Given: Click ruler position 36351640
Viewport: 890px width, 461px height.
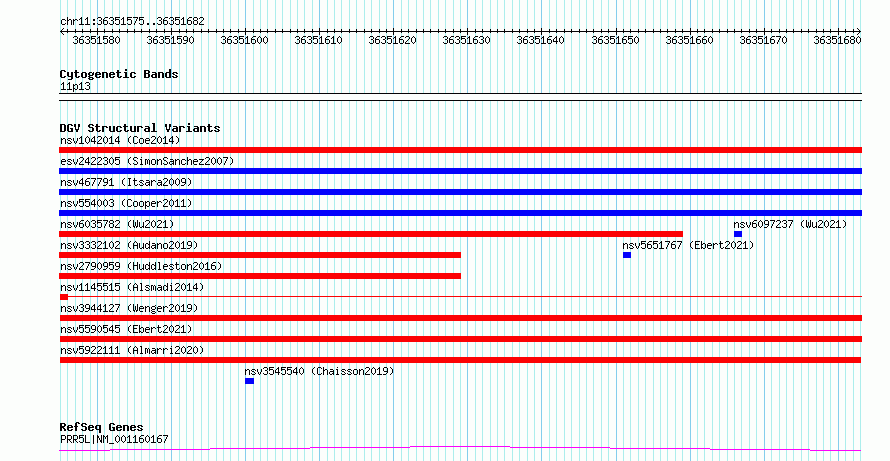Looking at the screenshot, I should point(541,40).
